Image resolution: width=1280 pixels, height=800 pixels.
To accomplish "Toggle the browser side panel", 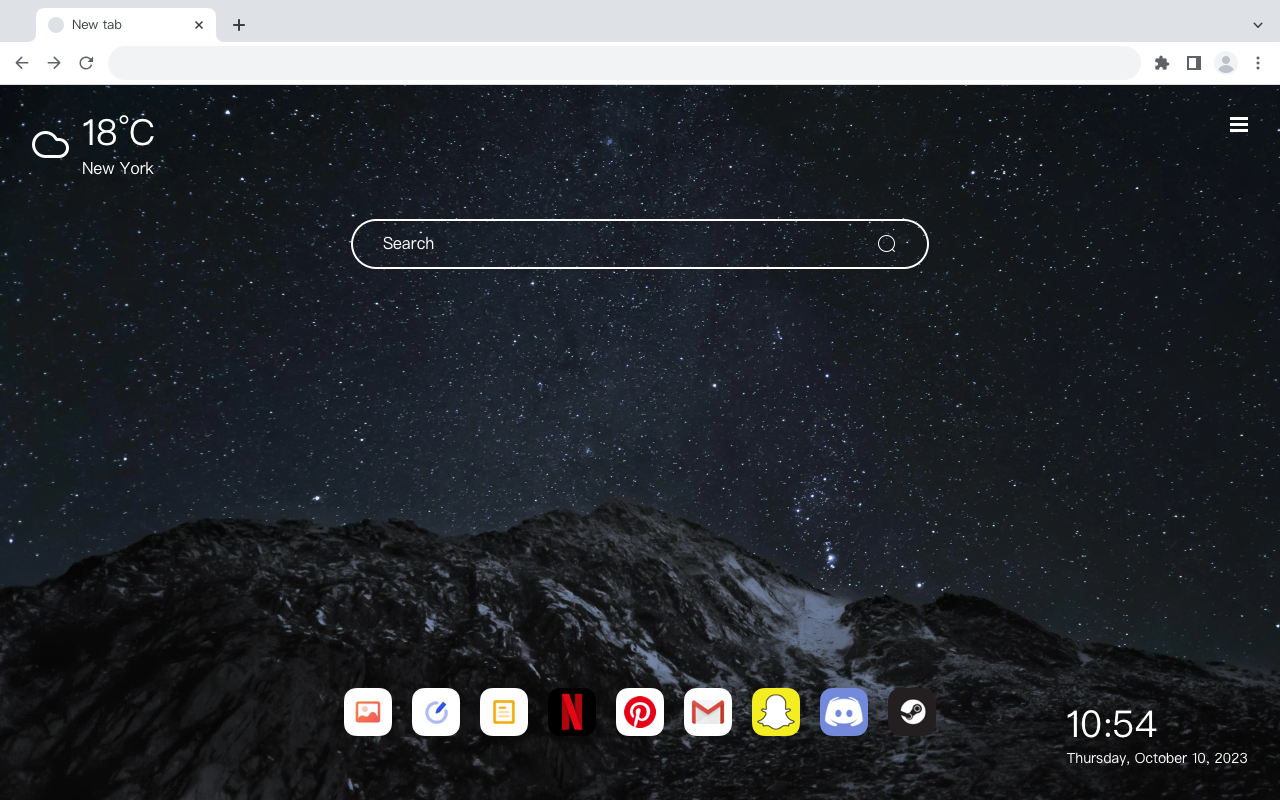I will pyautogui.click(x=1193, y=63).
